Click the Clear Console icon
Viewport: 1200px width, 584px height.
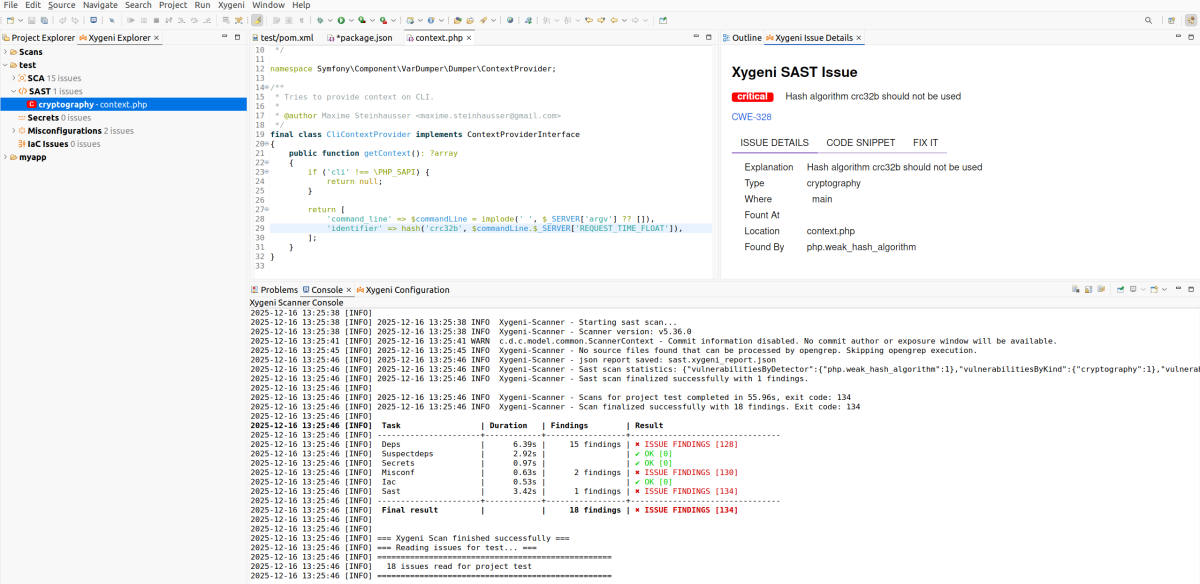pyautogui.click(x=1076, y=289)
